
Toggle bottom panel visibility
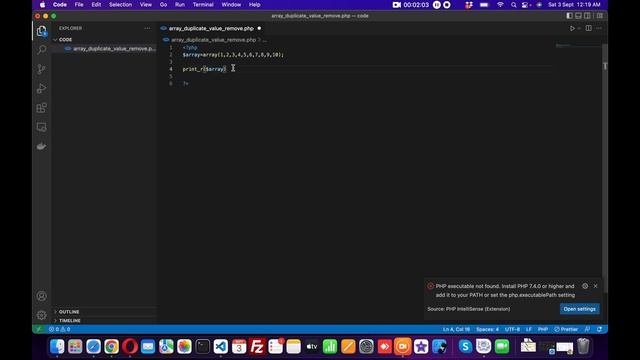(578, 16)
